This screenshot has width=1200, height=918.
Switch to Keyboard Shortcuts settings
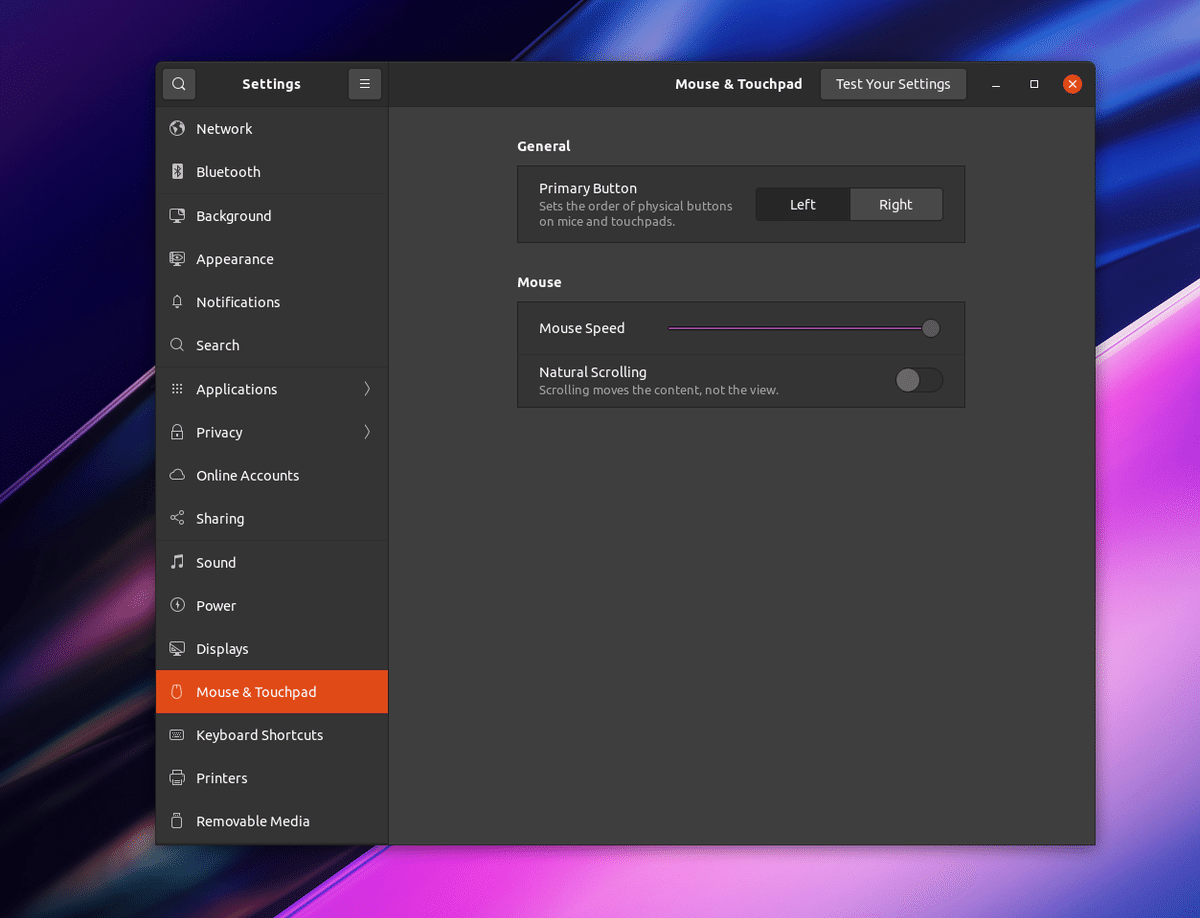pyautogui.click(x=259, y=735)
